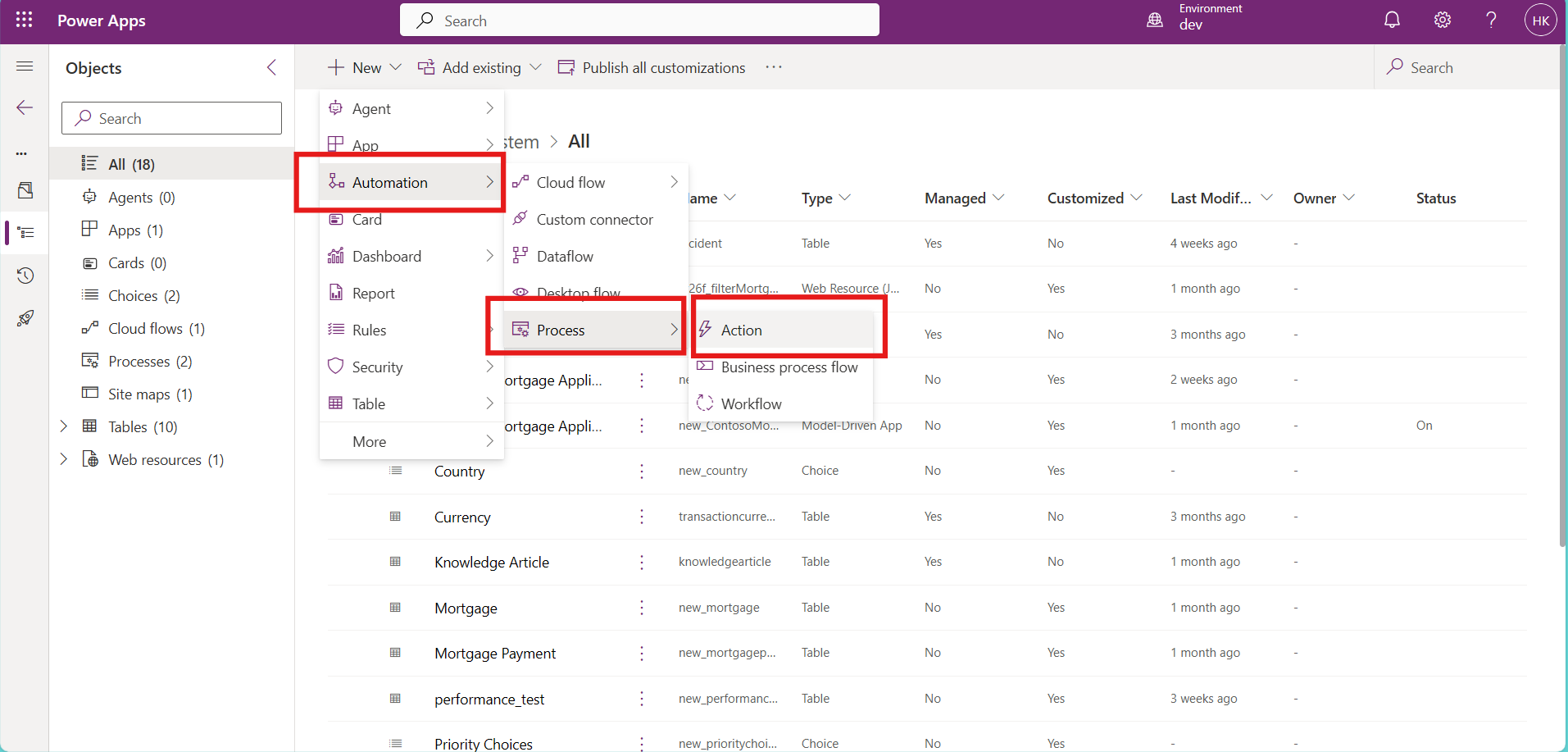Open the app launcher waffle icon
Screen dimensions: 1568x752
click(24, 21)
